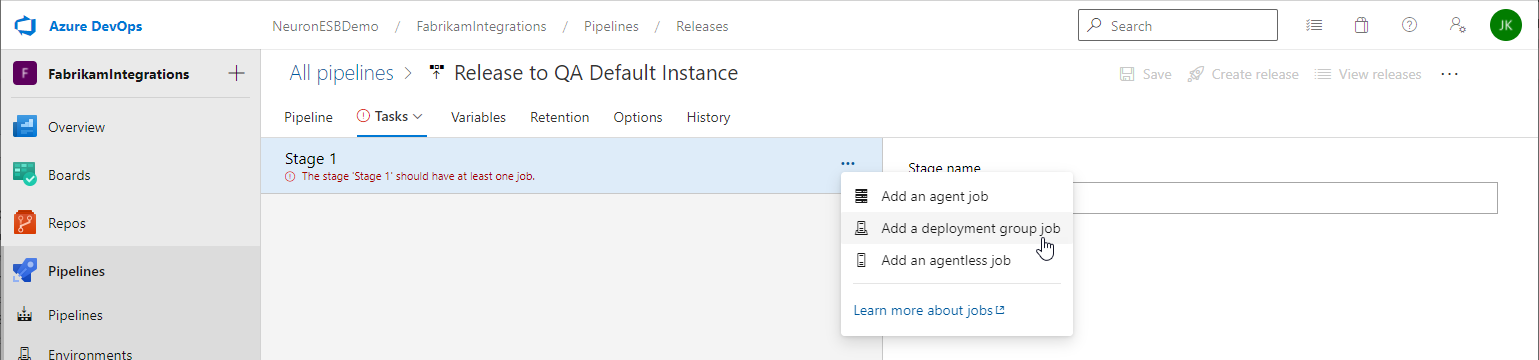Click the All pipelines breadcrumb link
Screen dimensions: 1539x360
pyautogui.click(x=340, y=73)
